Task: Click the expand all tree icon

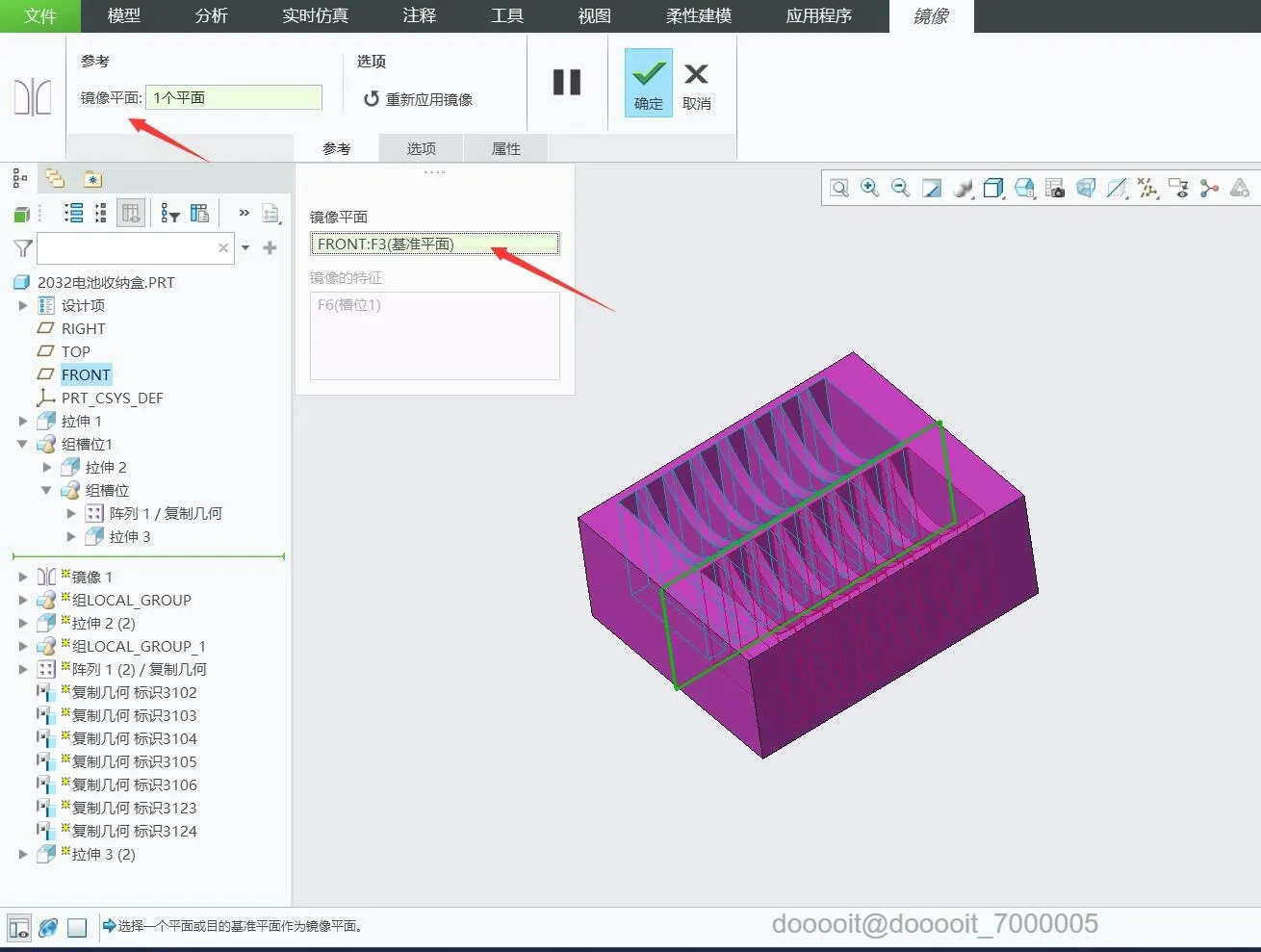Action: [x=73, y=214]
